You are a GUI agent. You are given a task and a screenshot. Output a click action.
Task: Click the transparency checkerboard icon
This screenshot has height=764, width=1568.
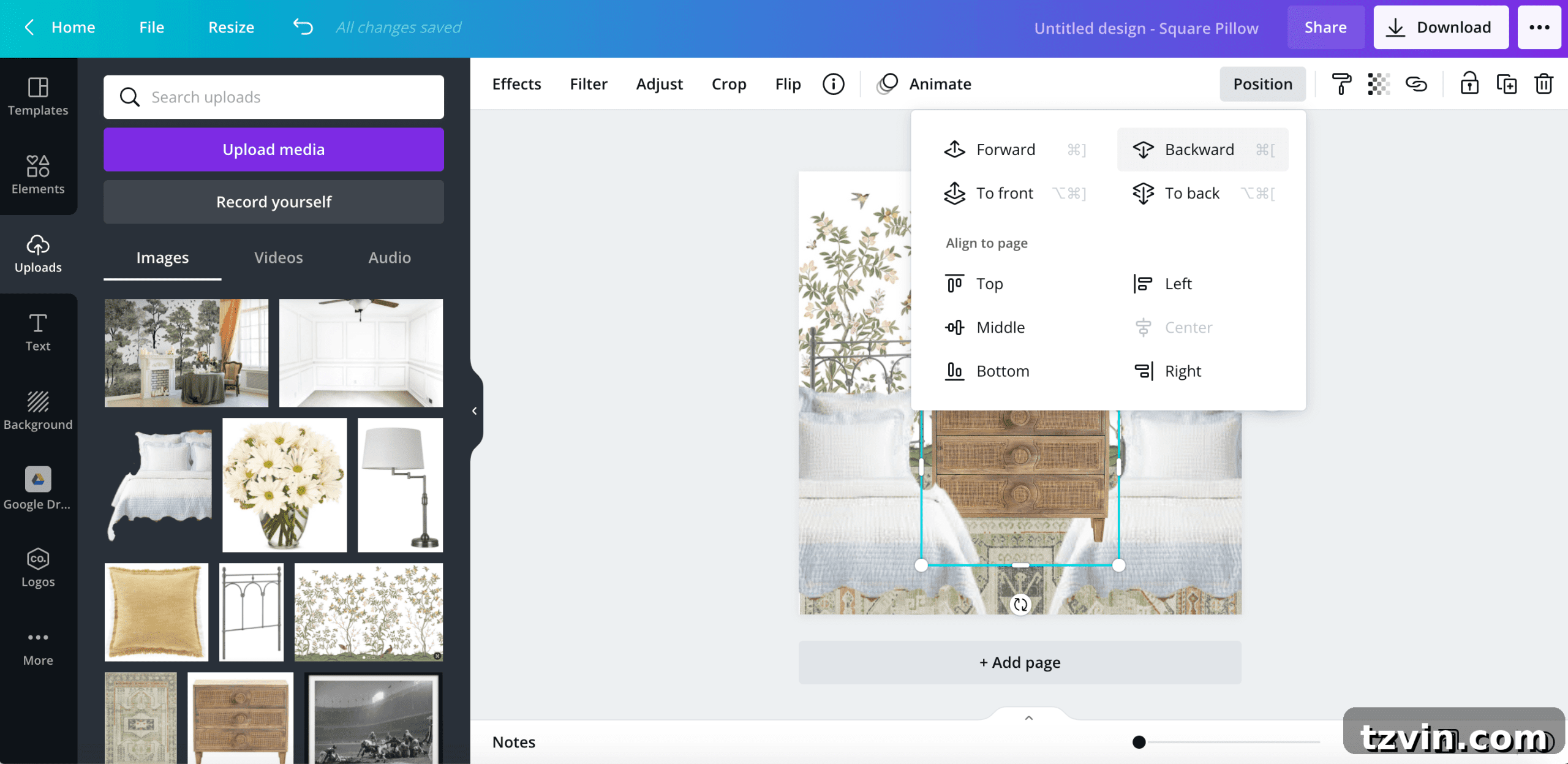point(1379,84)
